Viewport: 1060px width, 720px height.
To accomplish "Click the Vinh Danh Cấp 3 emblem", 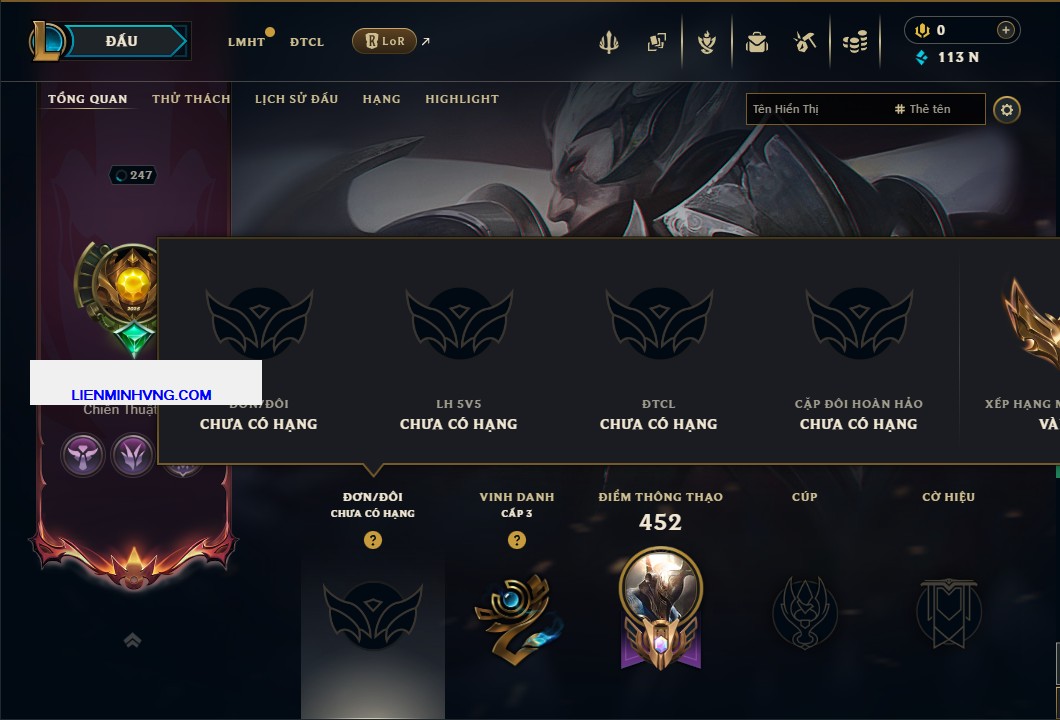I will (x=517, y=619).
